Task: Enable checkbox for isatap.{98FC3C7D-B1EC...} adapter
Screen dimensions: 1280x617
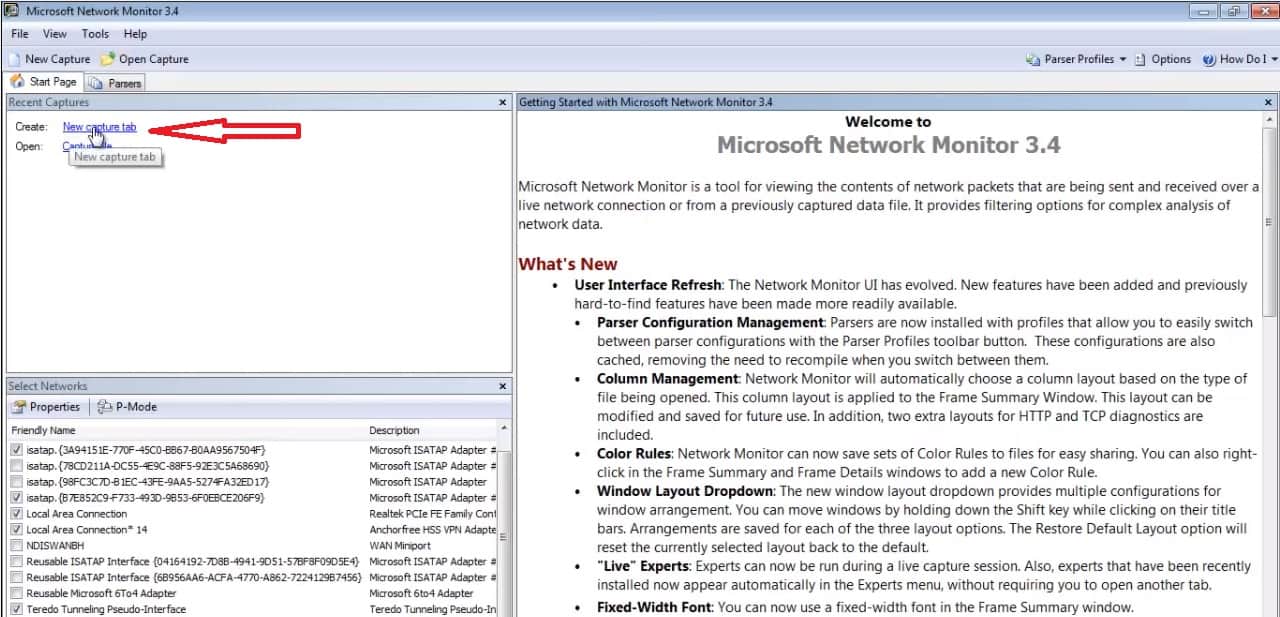Action: [x=17, y=482]
